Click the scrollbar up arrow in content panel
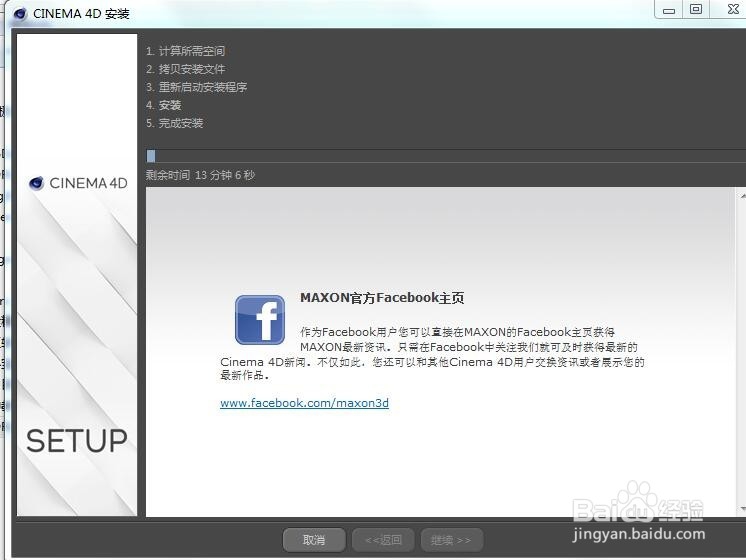The image size is (746, 560). [742, 196]
